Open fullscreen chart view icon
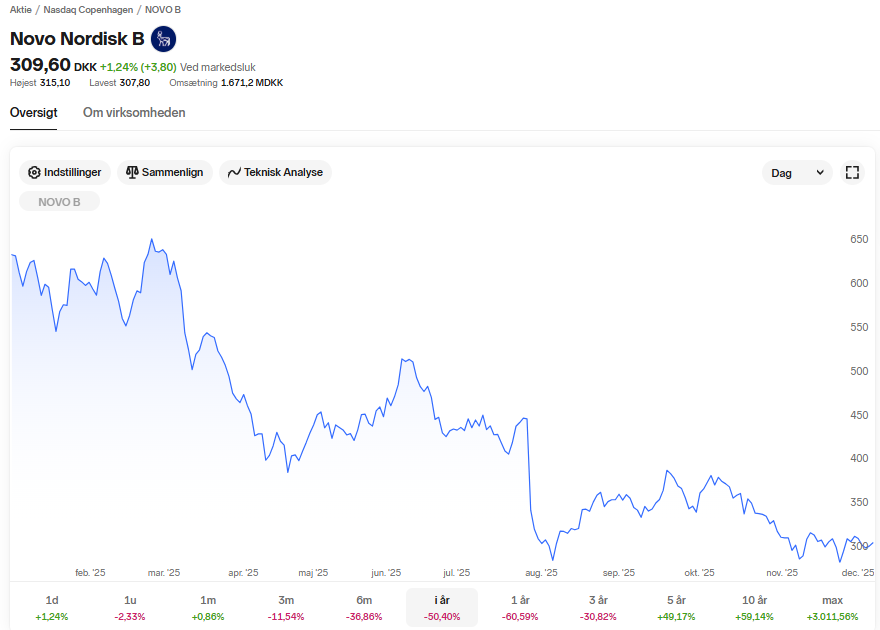 852,172
